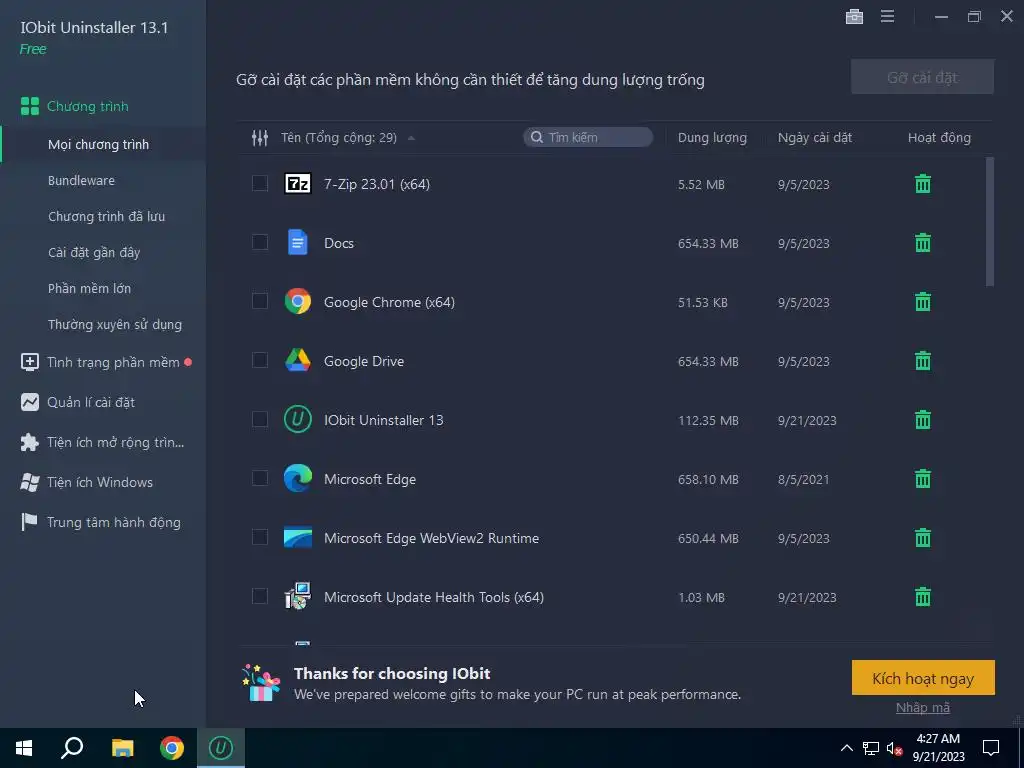Click the Gỡ cài đặt button

[922, 77]
